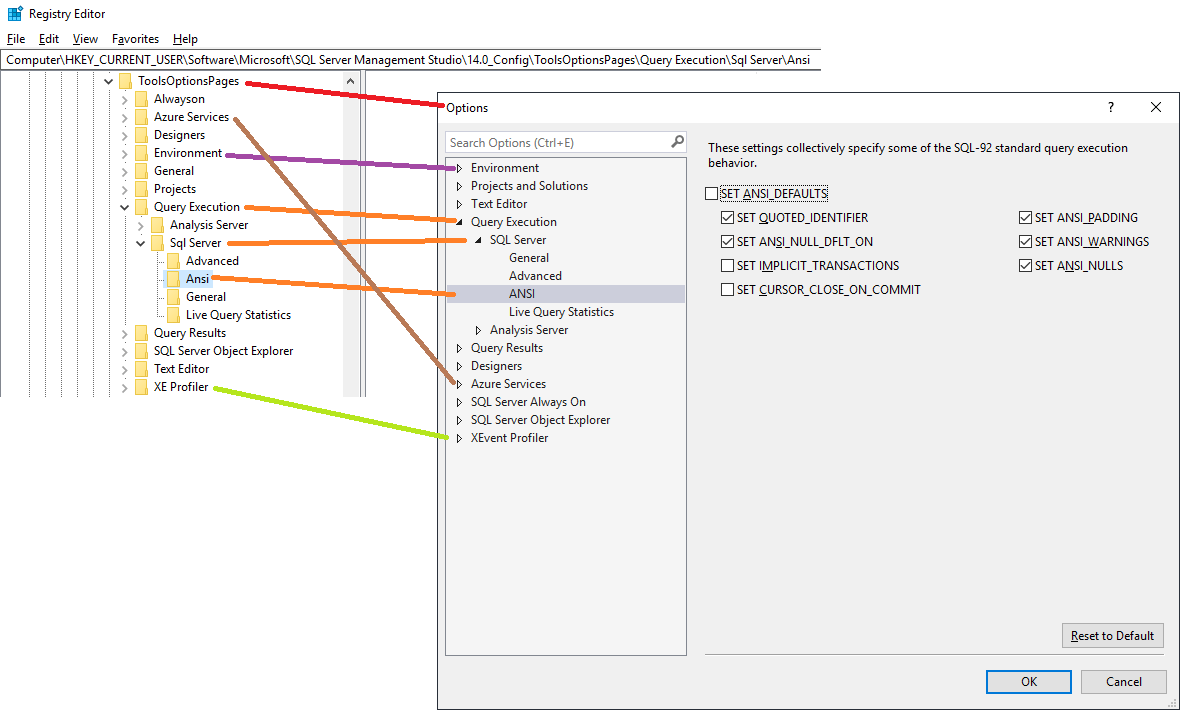Select Query Results in Options tree
This screenshot has width=1192, height=717.
click(x=507, y=348)
